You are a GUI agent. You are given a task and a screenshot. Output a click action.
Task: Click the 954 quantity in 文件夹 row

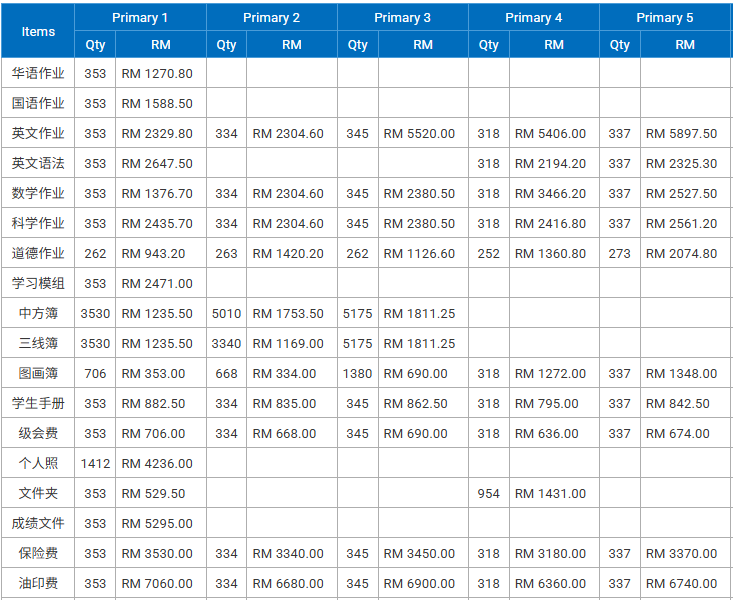click(x=489, y=492)
